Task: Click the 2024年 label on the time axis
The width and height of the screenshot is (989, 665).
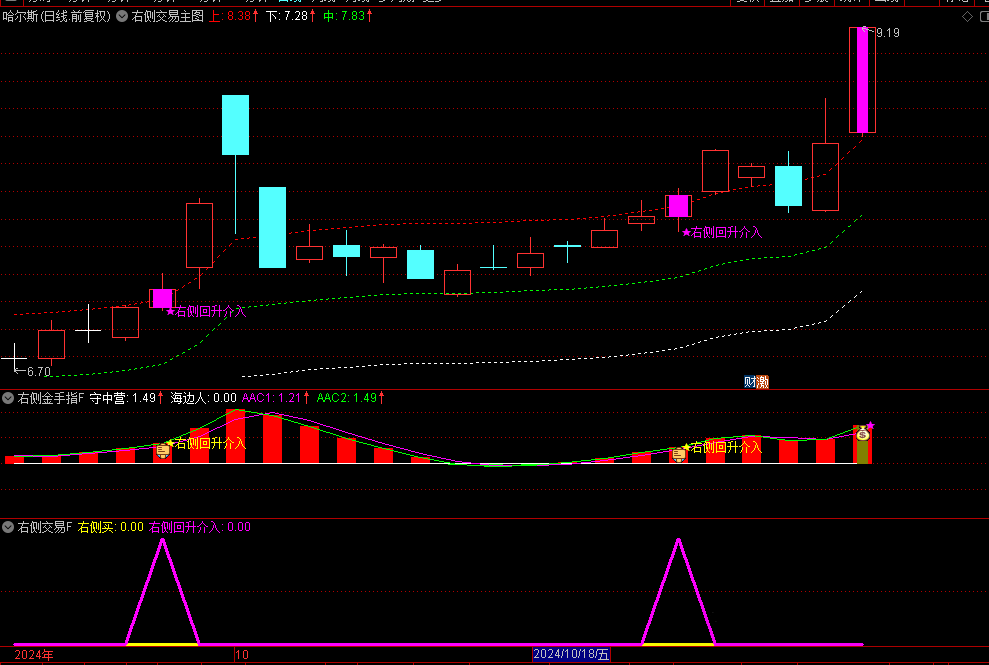Action: 34,655
